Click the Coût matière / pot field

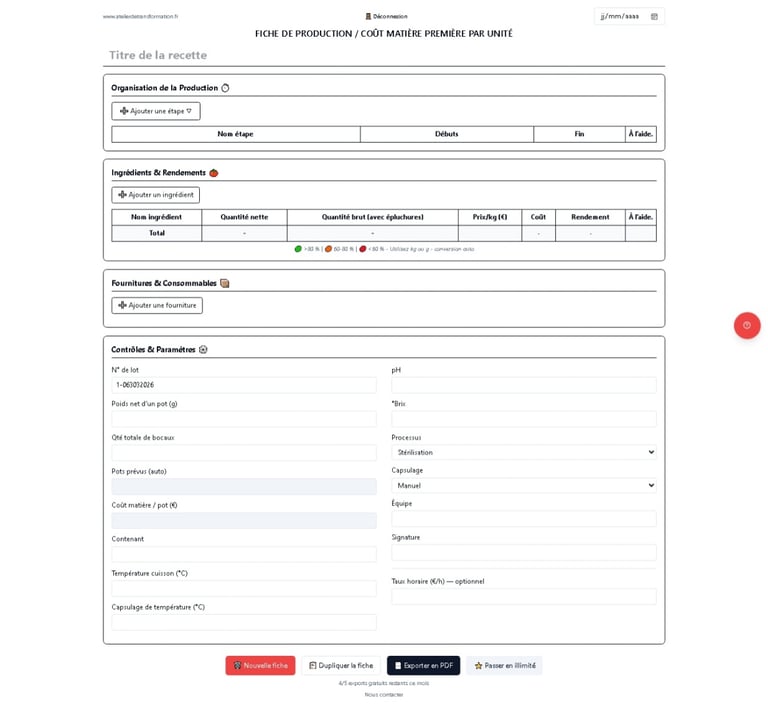[x=244, y=520]
